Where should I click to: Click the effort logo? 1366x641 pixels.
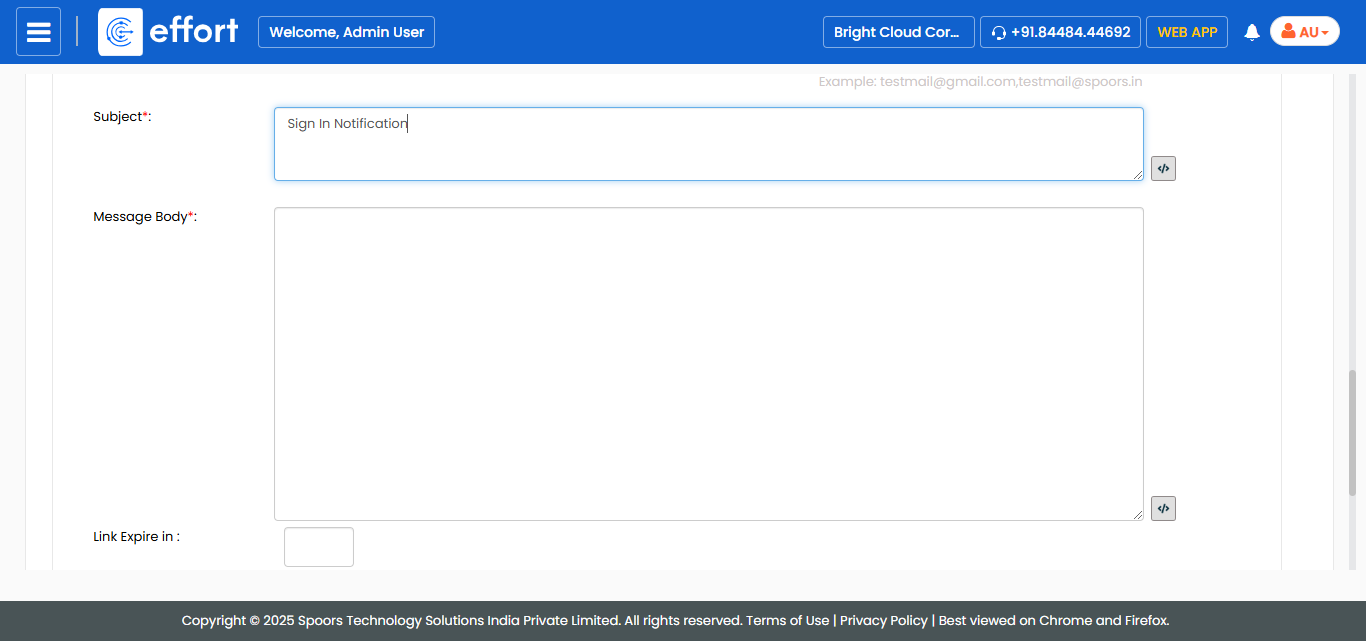point(170,32)
